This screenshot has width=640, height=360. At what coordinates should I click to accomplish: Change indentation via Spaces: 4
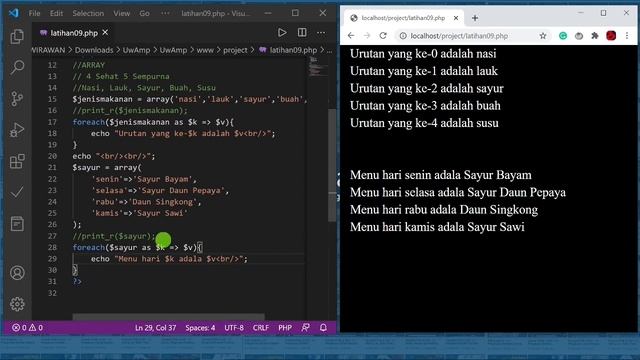point(200,328)
